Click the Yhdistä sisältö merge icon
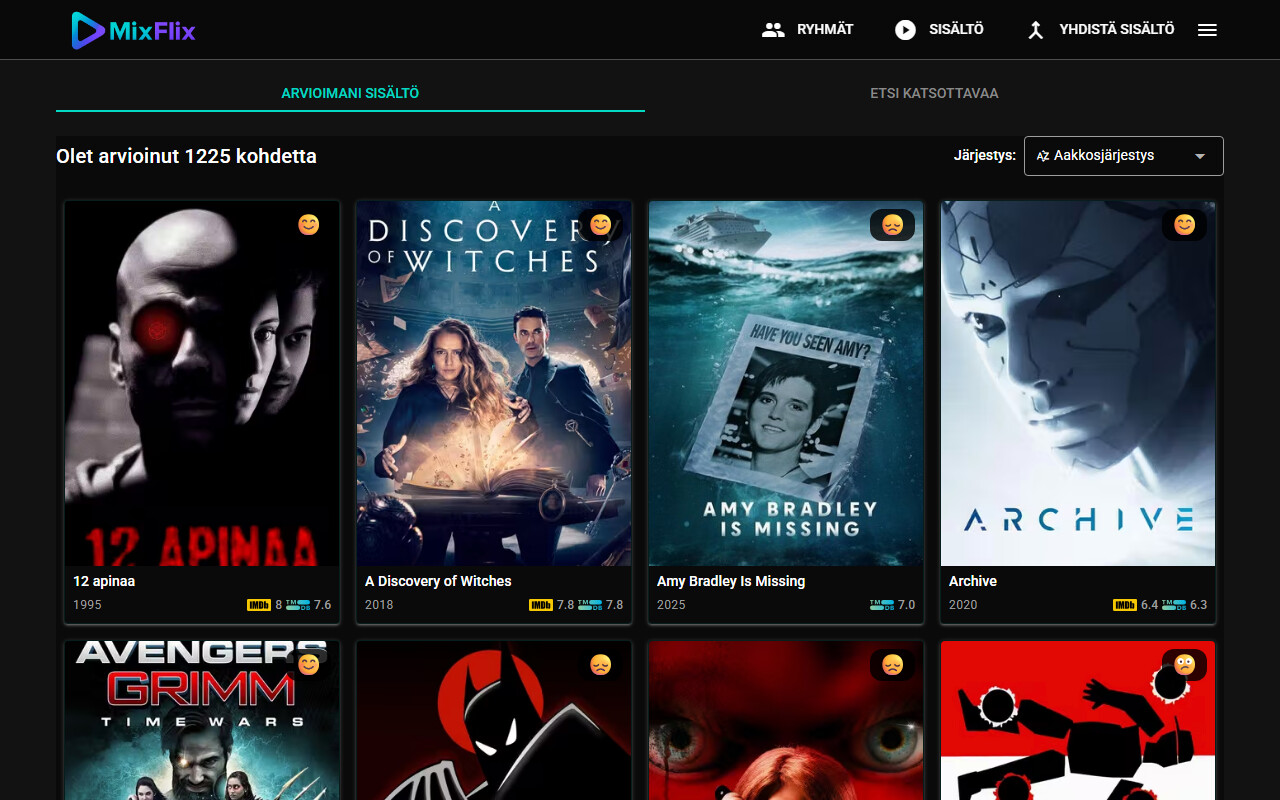 tap(1036, 30)
